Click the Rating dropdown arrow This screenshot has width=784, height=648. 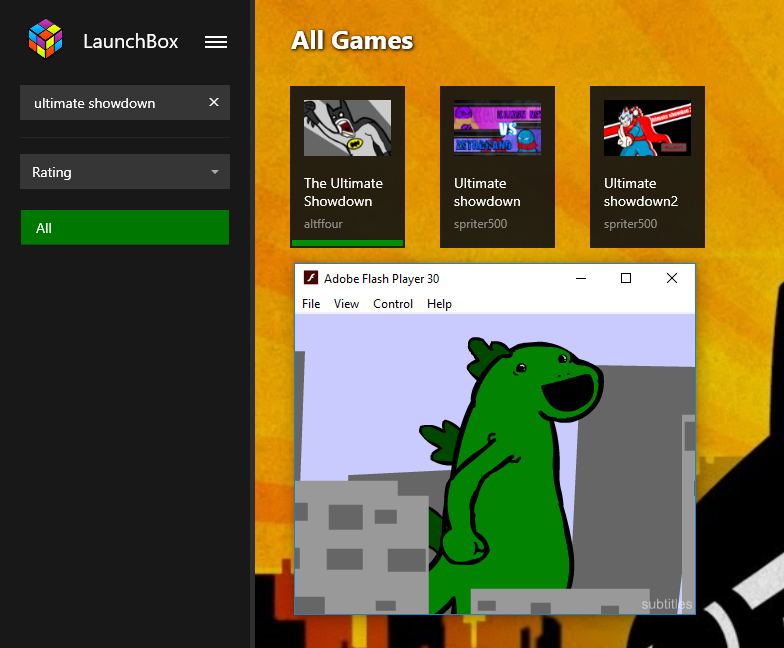click(x=214, y=172)
